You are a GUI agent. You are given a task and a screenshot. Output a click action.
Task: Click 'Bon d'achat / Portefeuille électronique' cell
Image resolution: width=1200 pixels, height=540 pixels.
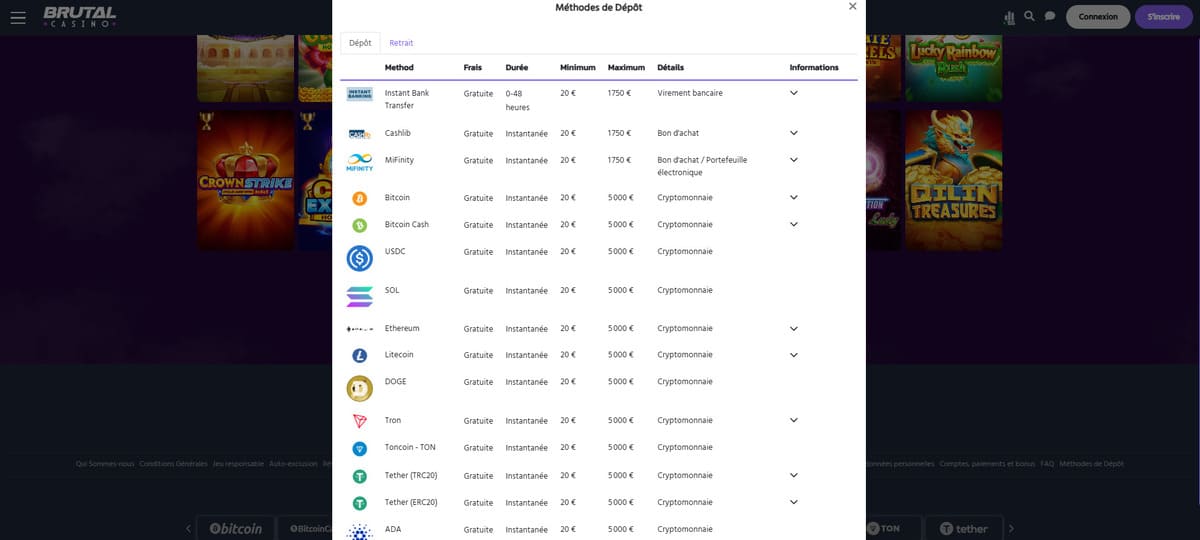[x=702, y=166]
